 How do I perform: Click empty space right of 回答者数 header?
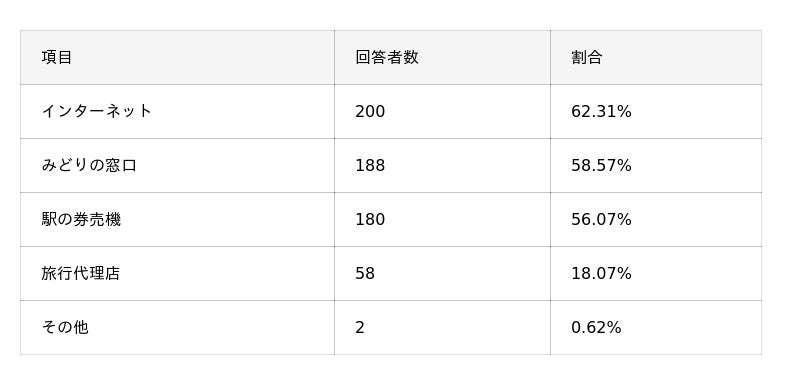[x=485, y=57]
